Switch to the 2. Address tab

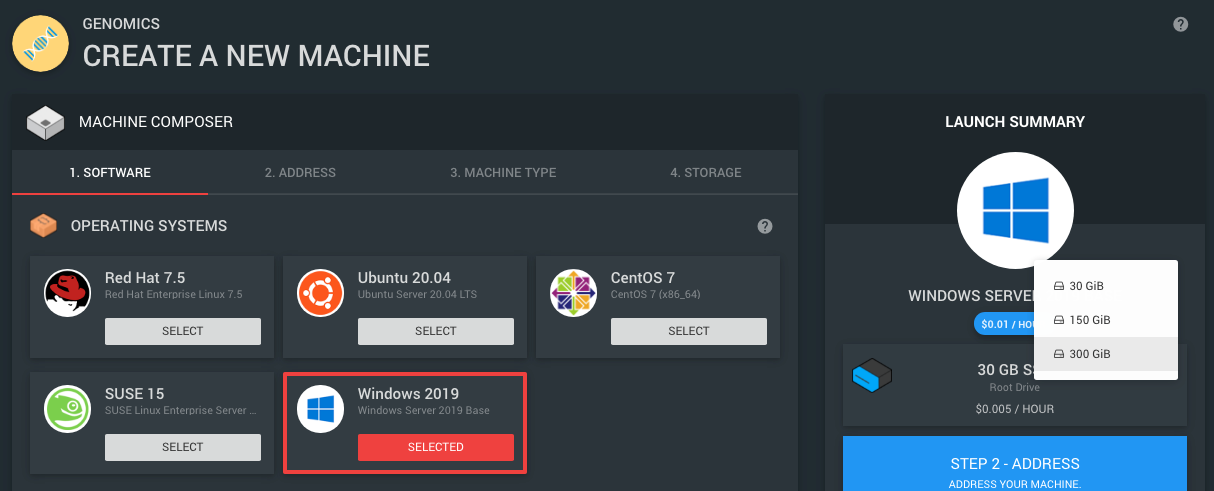[x=300, y=172]
